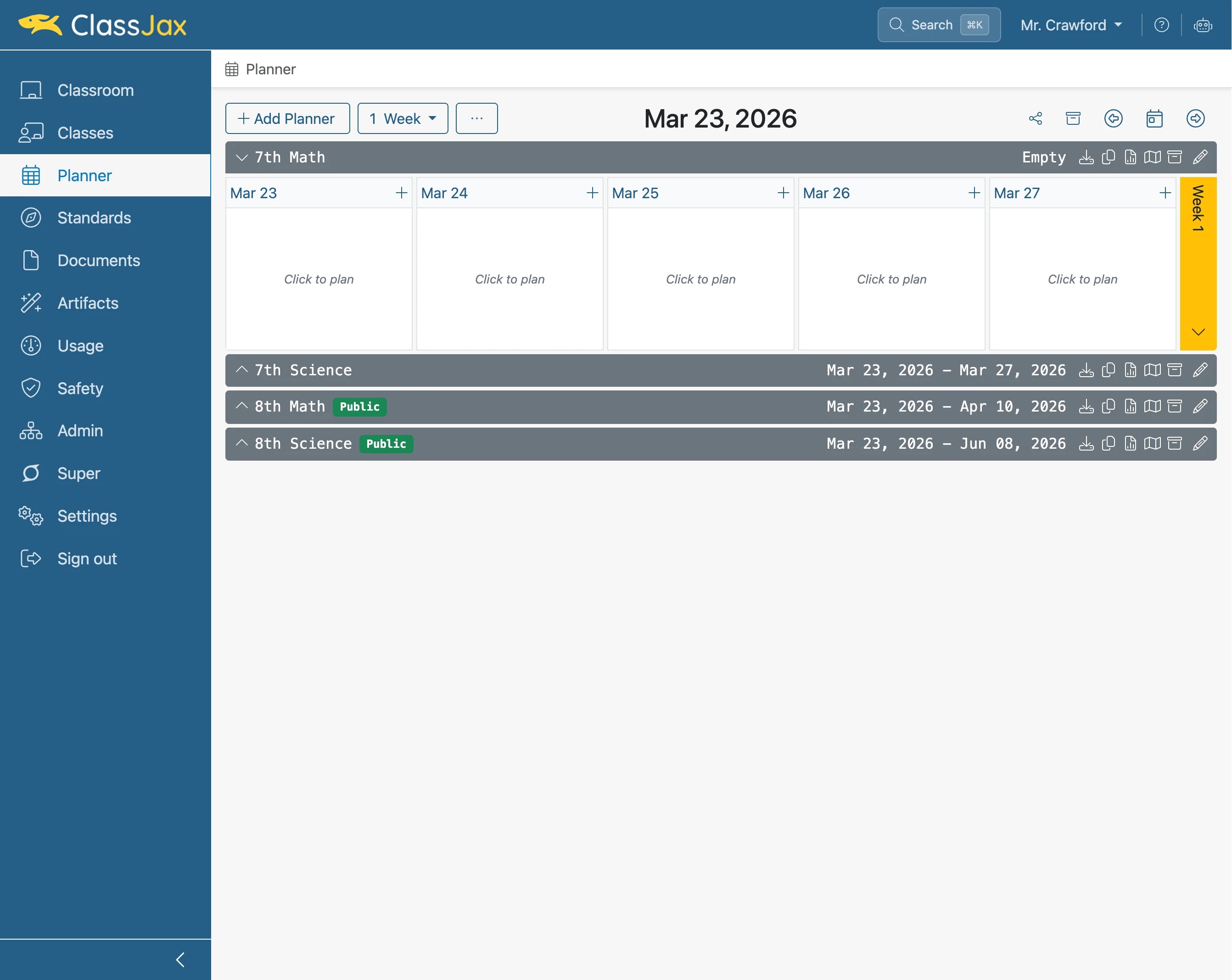This screenshot has width=1232, height=980.
Task: Edit 7th Math with the pencil icon
Action: [x=1200, y=157]
